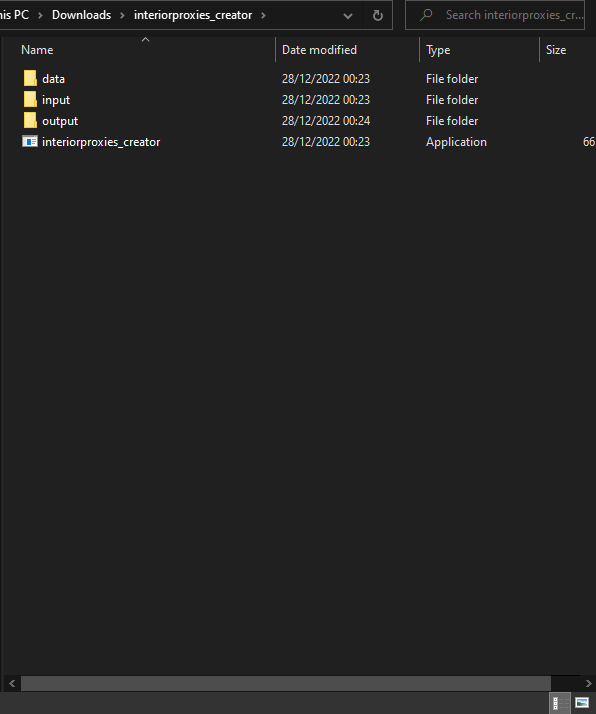The image size is (596, 714).
Task: Click the 'Application' type cell
Action: 456,142
